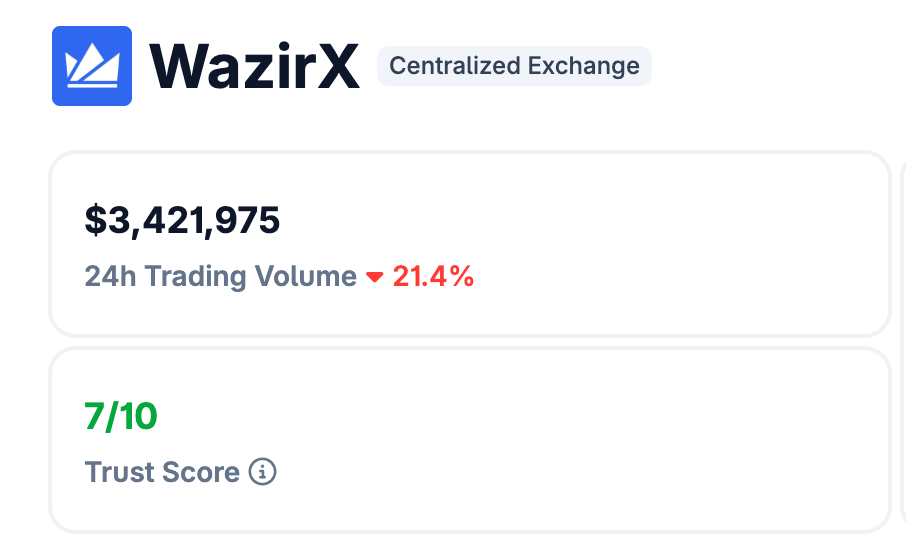Click the $3,421,975 volume figure

pyautogui.click(x=182, y=220)
